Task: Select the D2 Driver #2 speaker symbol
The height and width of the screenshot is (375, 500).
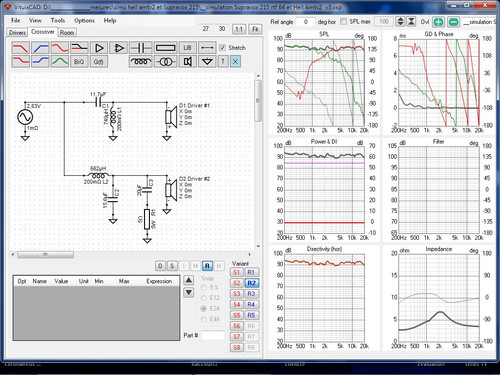Action: pos(171,190)
